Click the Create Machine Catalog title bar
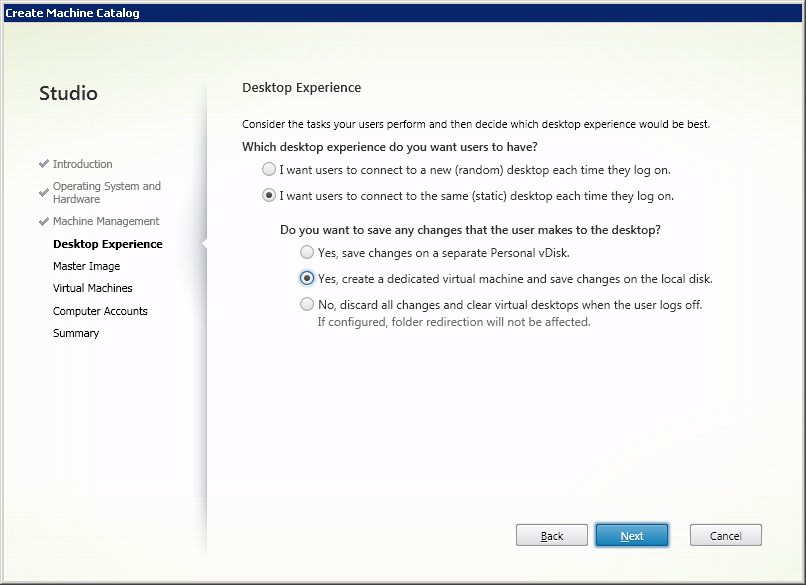Screen dimensions: 806x585 click(403, 13)
